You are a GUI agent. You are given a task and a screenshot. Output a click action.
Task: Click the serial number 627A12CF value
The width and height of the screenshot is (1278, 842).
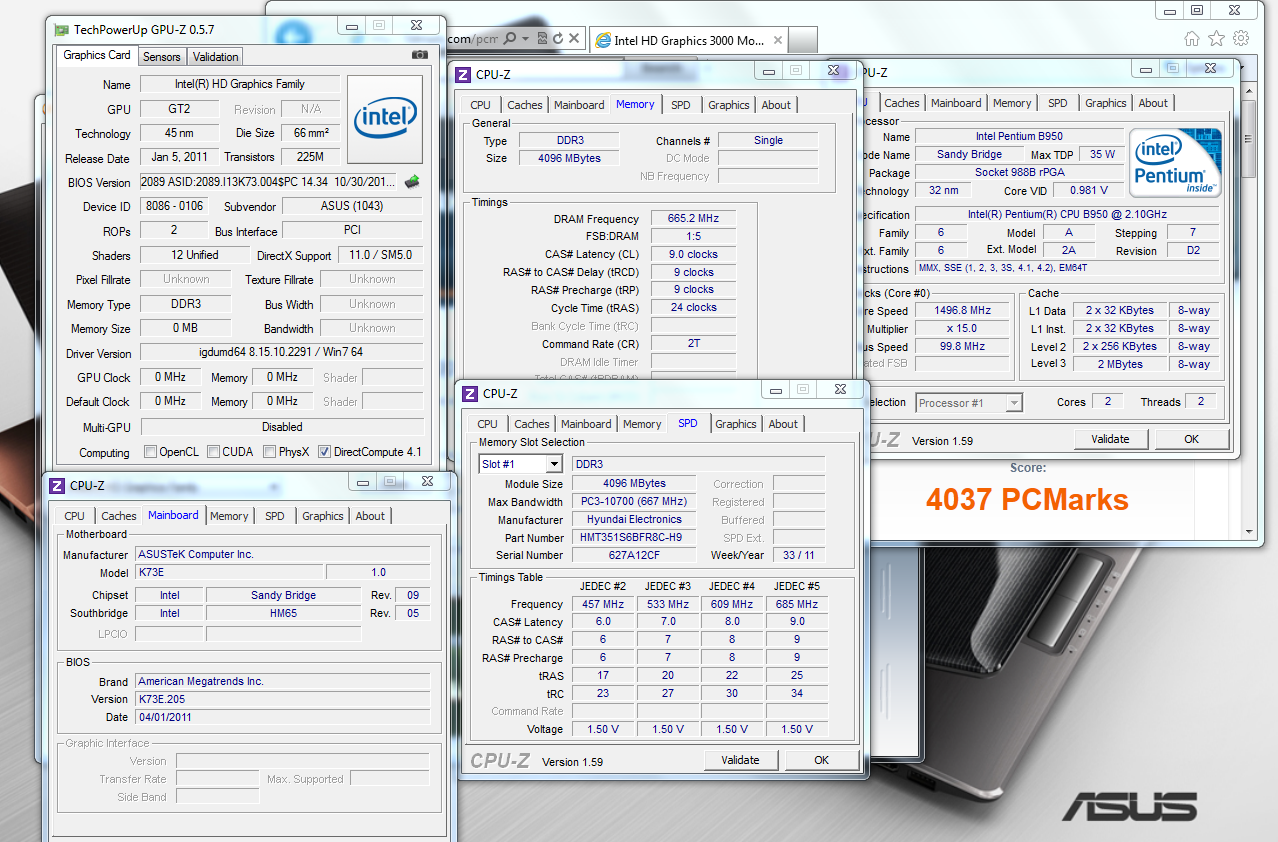tap(634, 555)
